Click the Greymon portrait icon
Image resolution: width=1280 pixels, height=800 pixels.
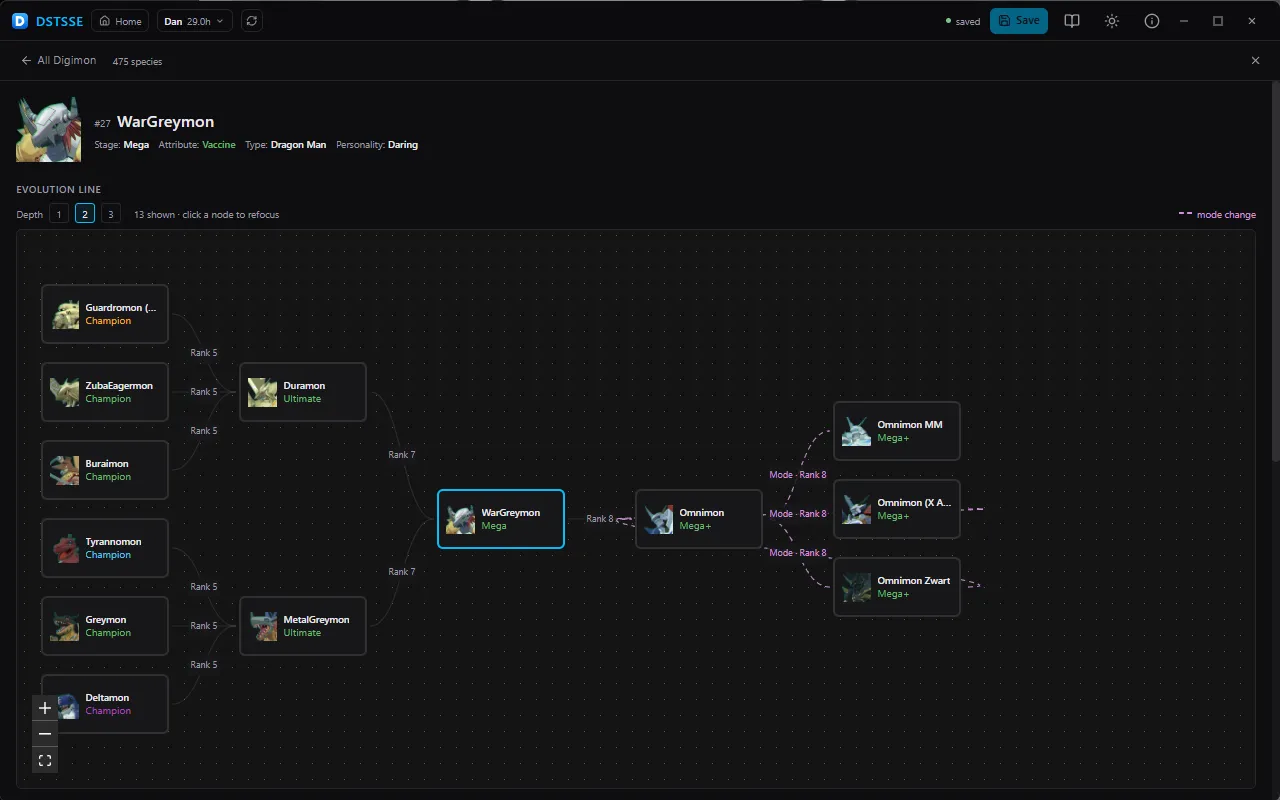click(x=65, y=626)
